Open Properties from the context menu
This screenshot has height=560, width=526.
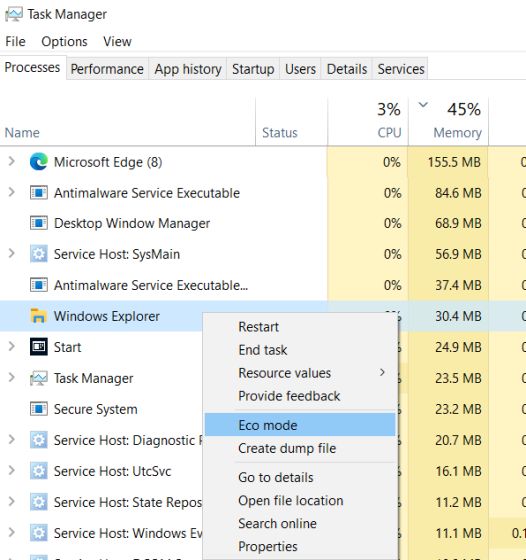[x=300, y=546]
